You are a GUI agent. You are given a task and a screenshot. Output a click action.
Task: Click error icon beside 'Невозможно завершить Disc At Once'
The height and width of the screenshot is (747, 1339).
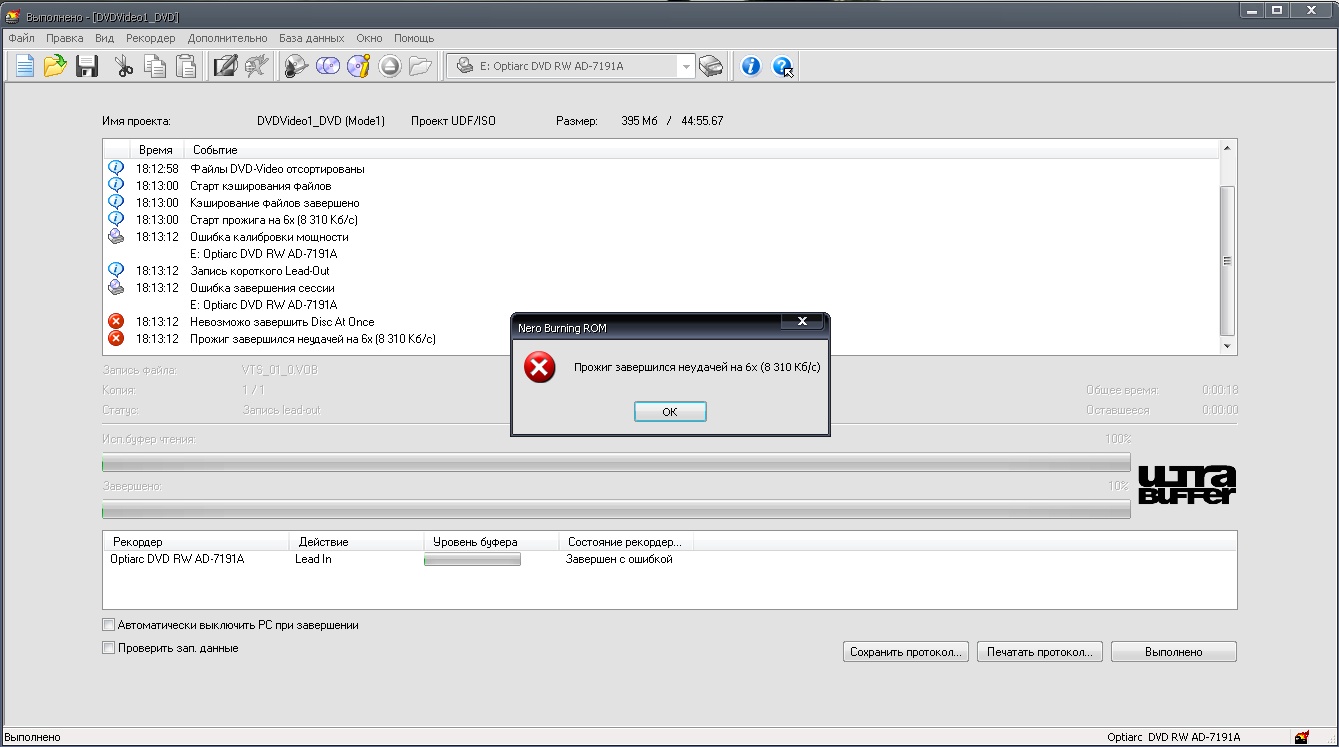116,322
